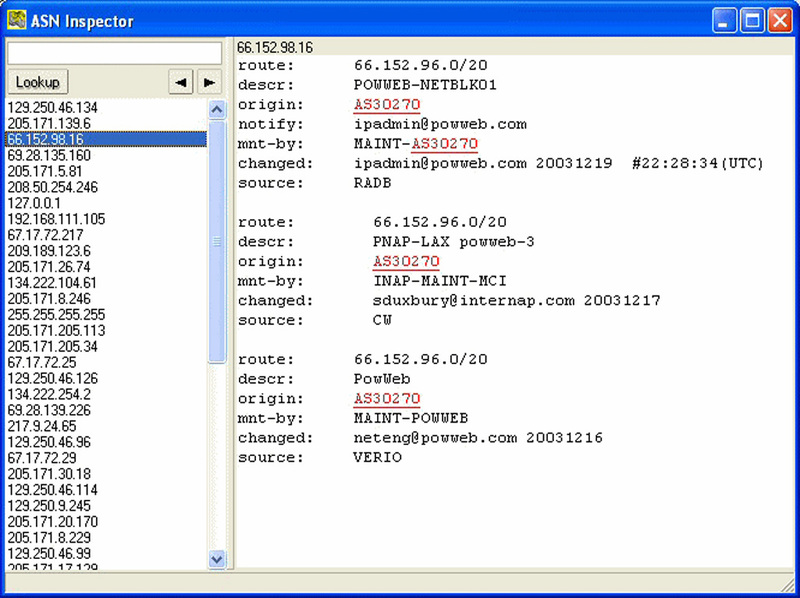Select 134.222.254.2 in the list
This screenshot has height=598, width=800.
106,394
